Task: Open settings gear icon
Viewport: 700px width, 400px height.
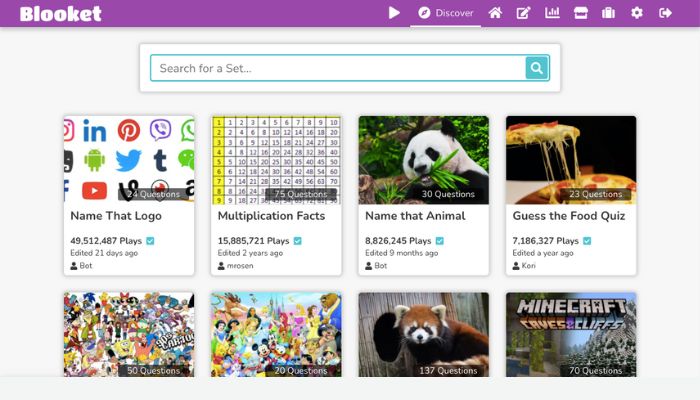Action: point(637,12)
